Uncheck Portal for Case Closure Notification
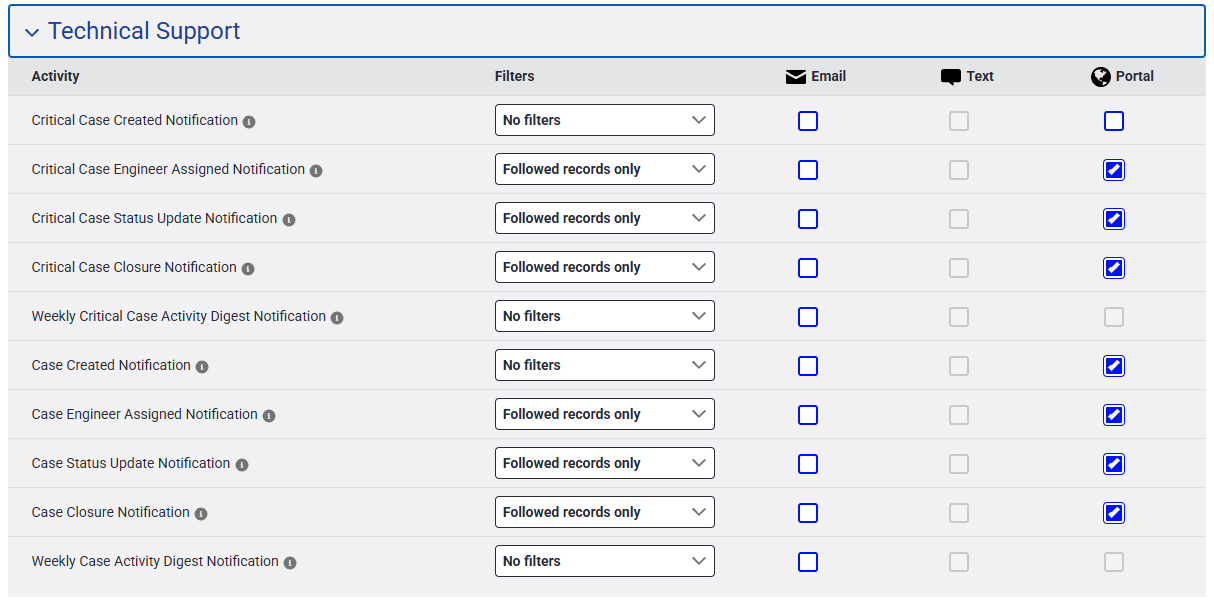This screenshot has height=603, width=1214. coord(1114,513)
